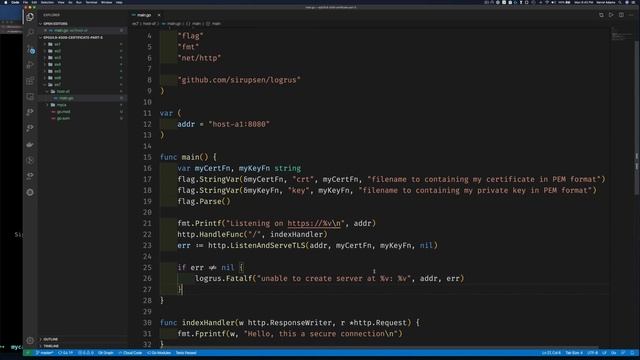Viewport: 640px width, 360px height.
Task: Select the main.go editor tab
Action: pos(144,15)
